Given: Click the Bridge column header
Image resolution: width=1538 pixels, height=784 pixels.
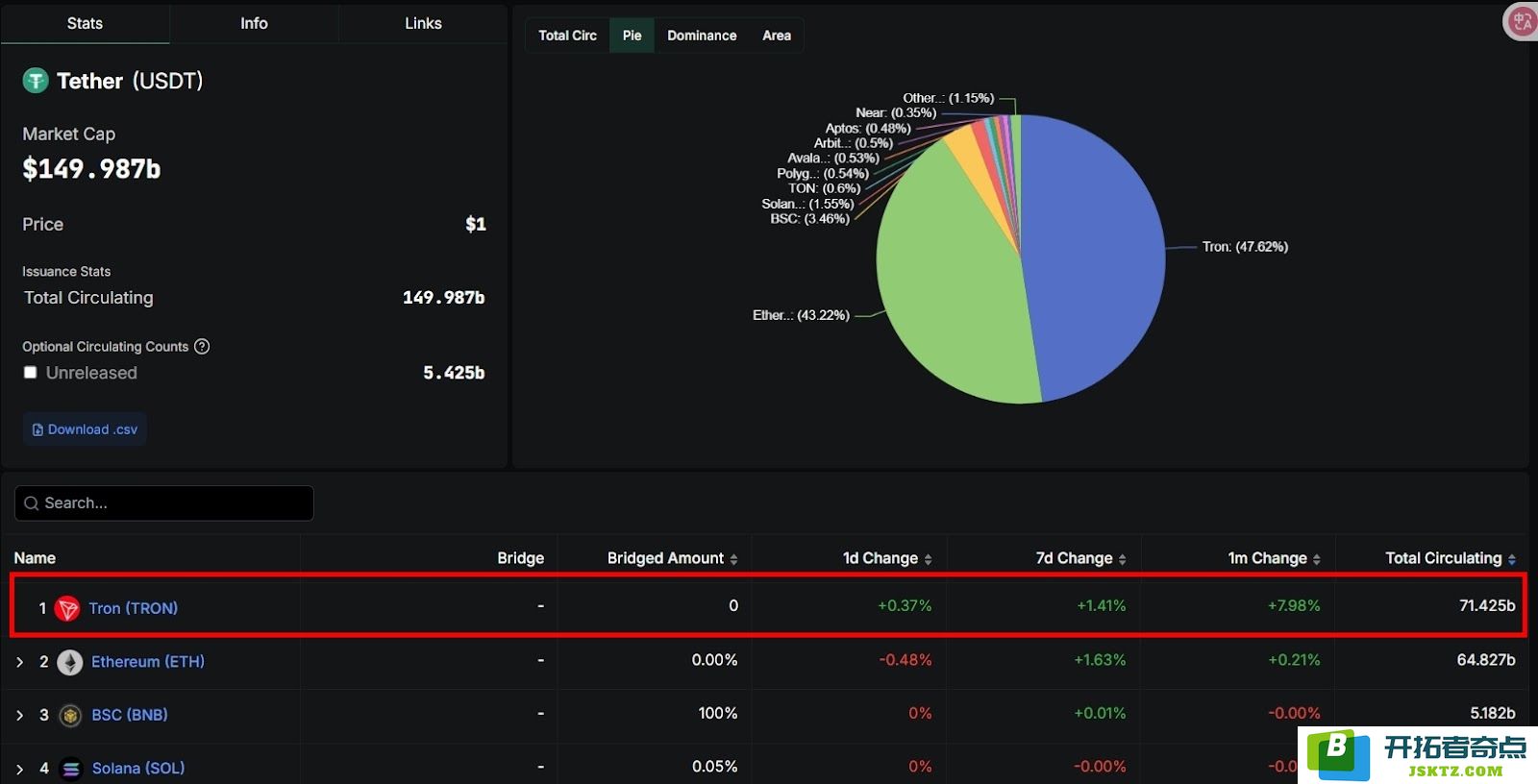Looking at the screenshot, I should point(521,558).
